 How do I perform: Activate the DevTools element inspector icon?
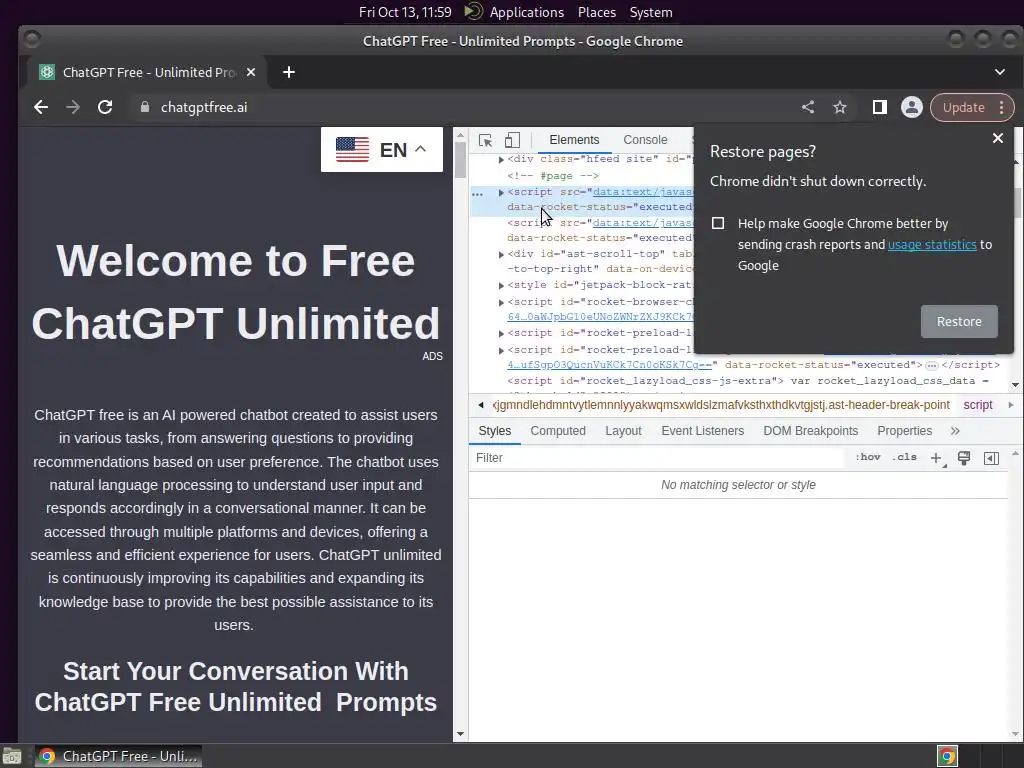pos(485,140)
